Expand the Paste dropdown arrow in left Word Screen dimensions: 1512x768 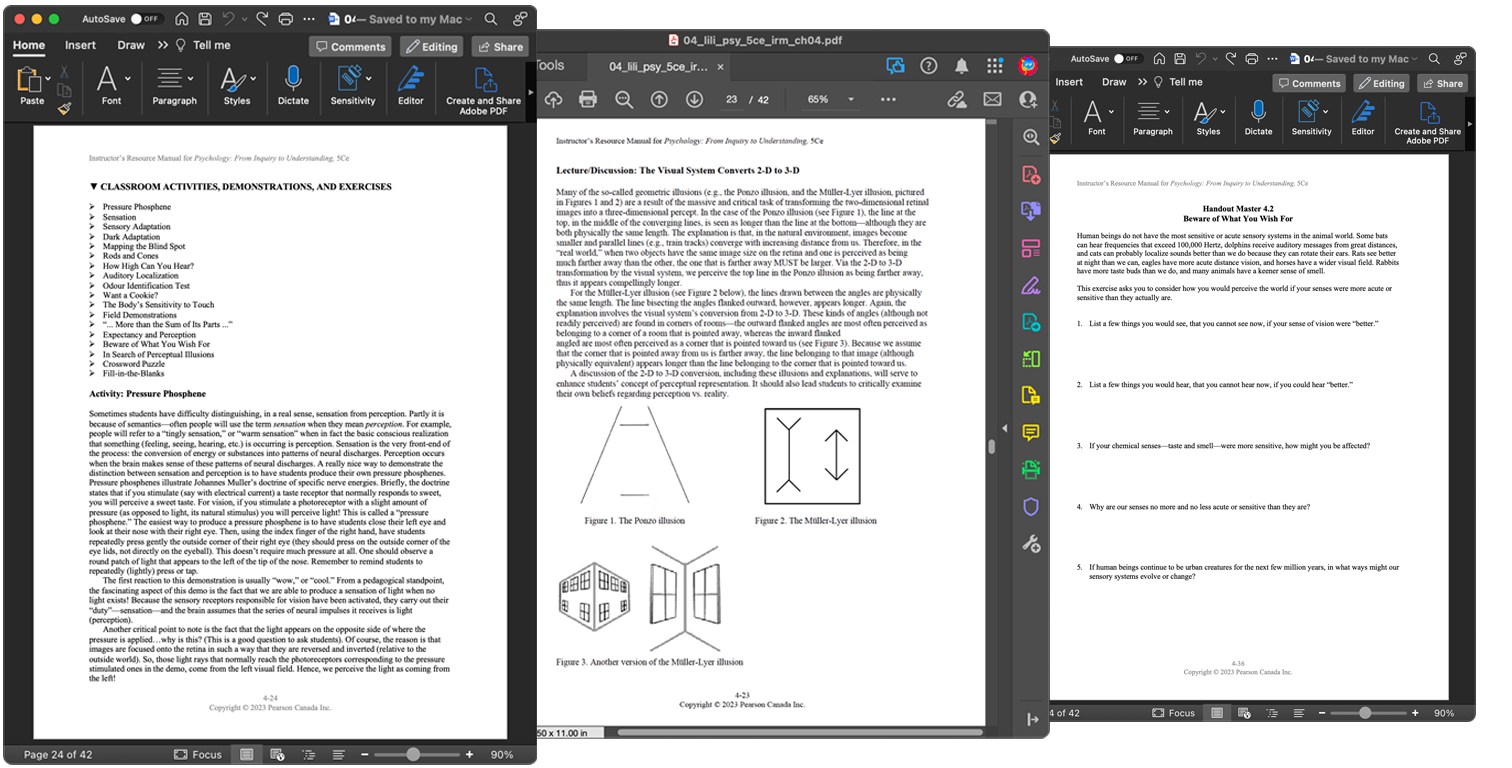47,77
